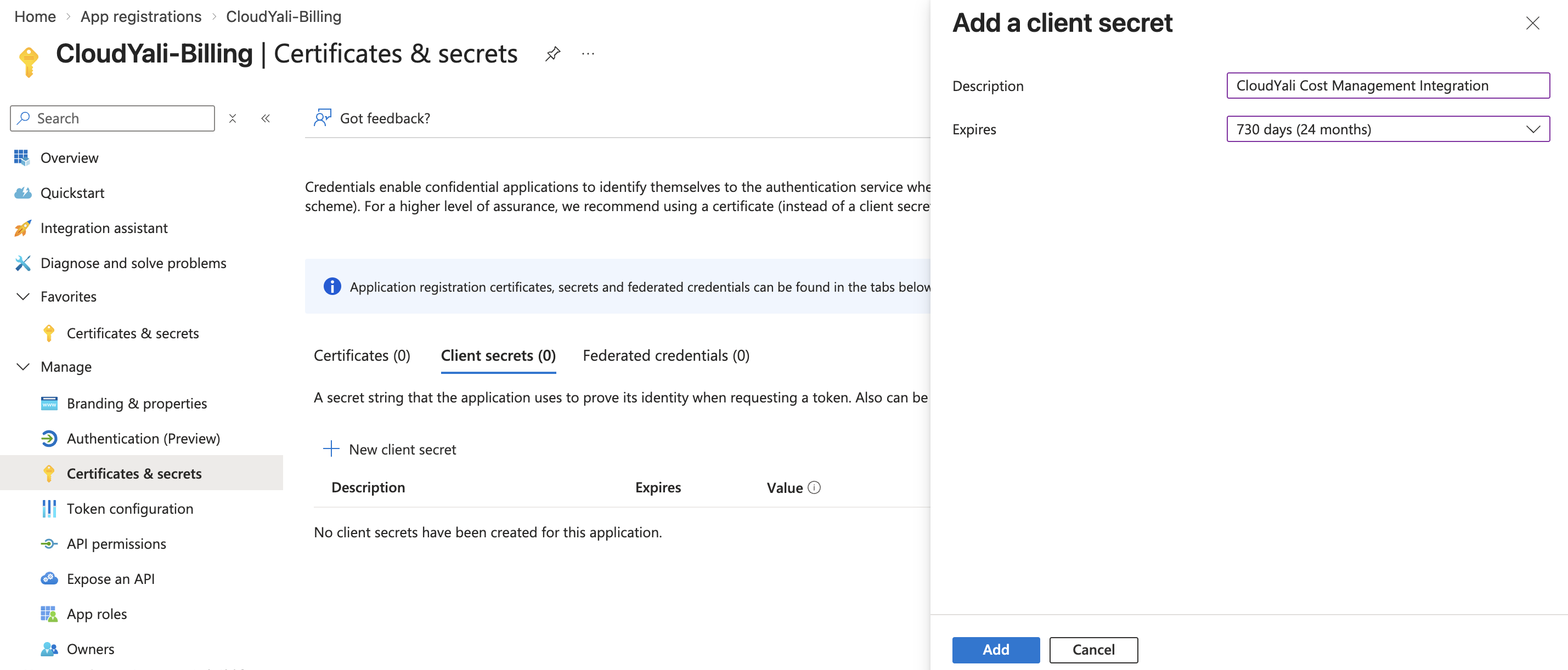Collapse the Favorites section
1568x670 pixels.
point(22,297)
